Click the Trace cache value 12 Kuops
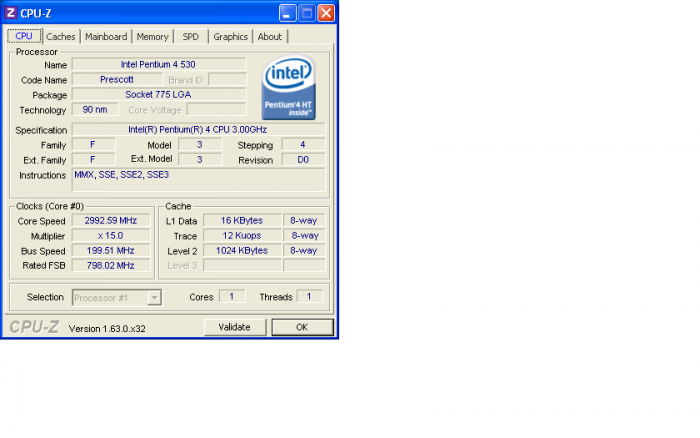The height and width of the screenshot is (438, 700). click(x=242, y=236)
